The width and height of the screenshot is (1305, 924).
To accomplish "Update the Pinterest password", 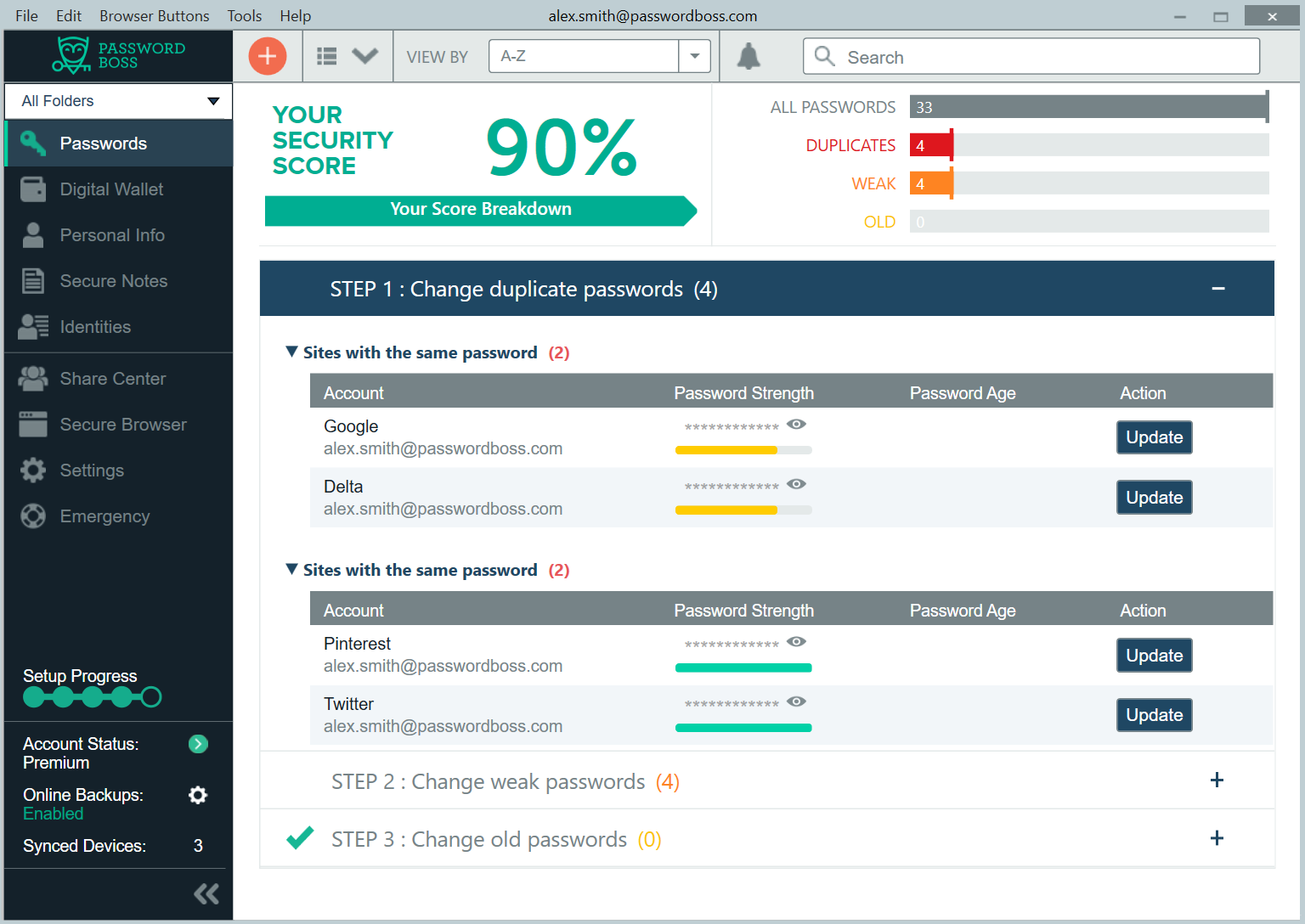I will pos(1154,656).
